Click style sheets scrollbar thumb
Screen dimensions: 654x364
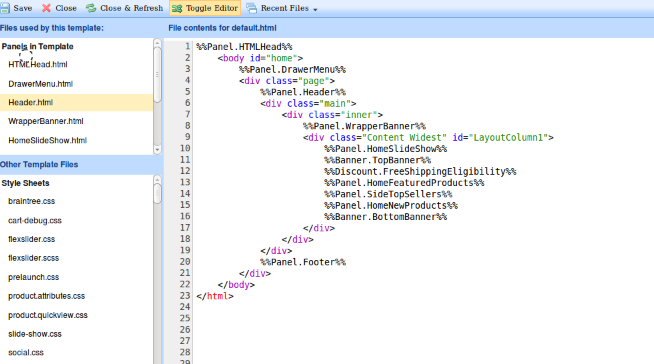(x=157, y=194)
